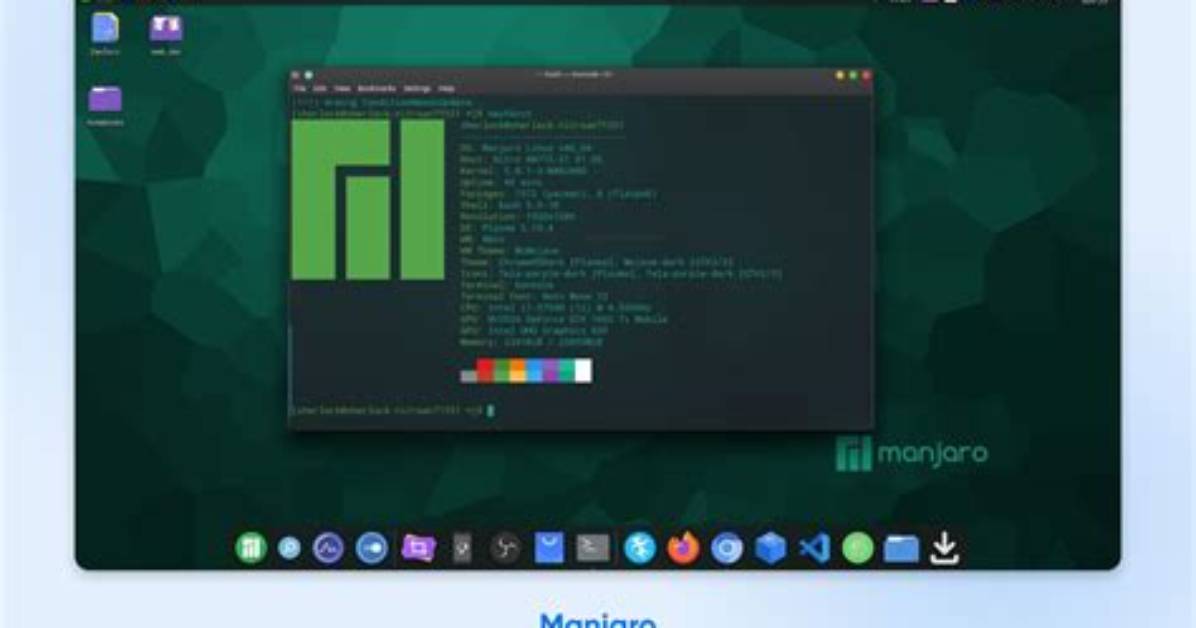Open the blue folder file manager in dock
This screenshot has height=628, width=1196.
point(901,548)
